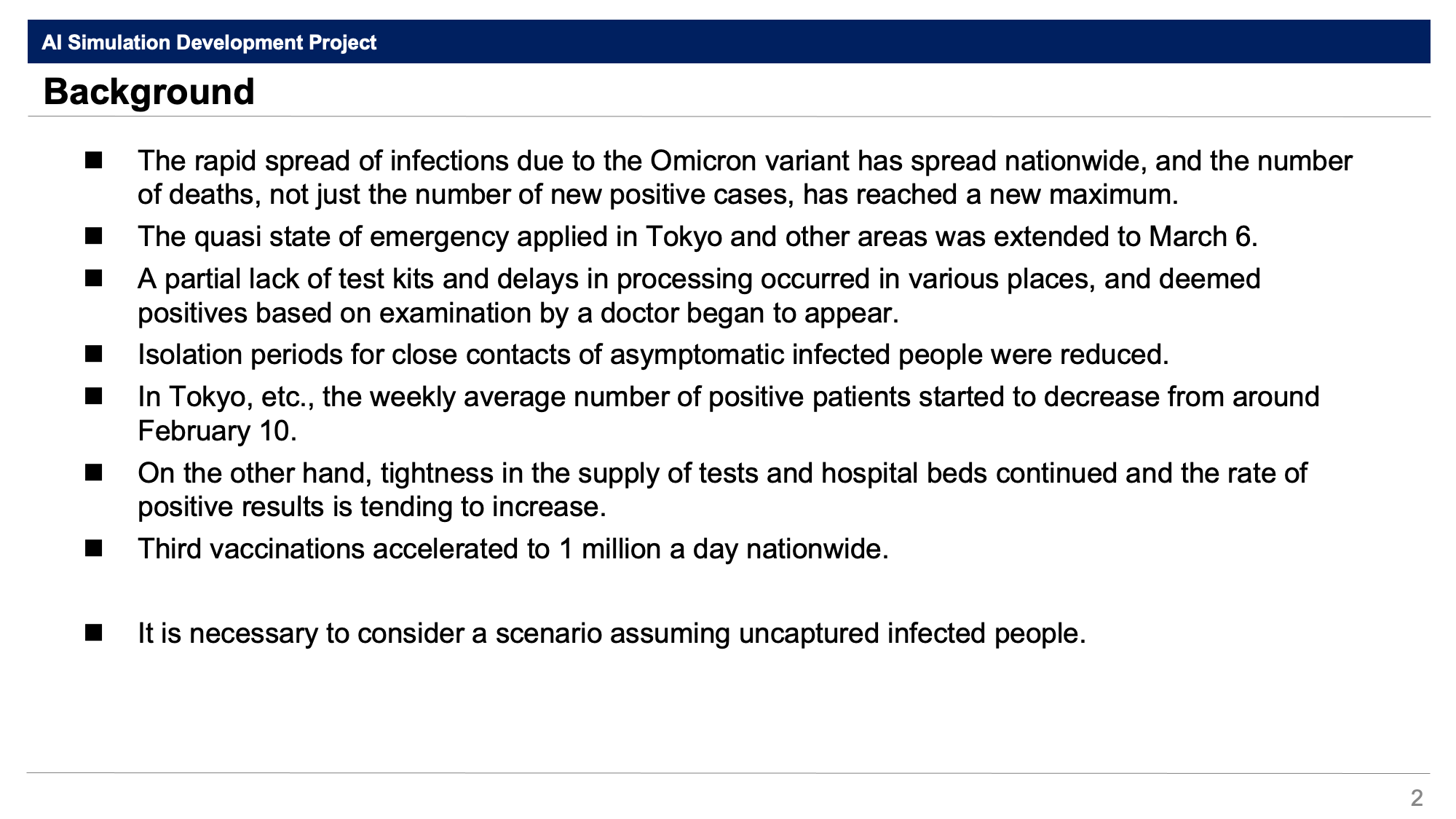
Task: Click the phrase 'uncaptured infected people'
Action: [909, 633]
